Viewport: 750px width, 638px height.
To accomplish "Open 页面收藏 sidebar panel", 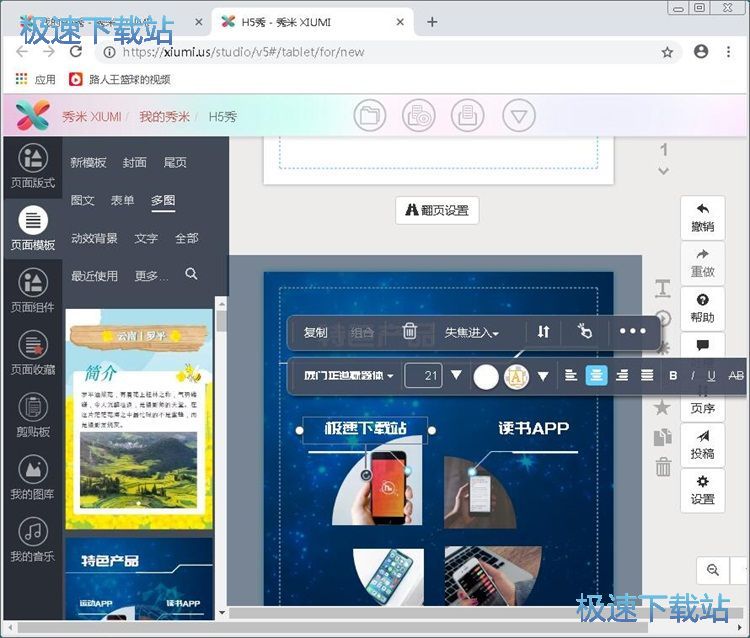I will [x=33, y=352].
